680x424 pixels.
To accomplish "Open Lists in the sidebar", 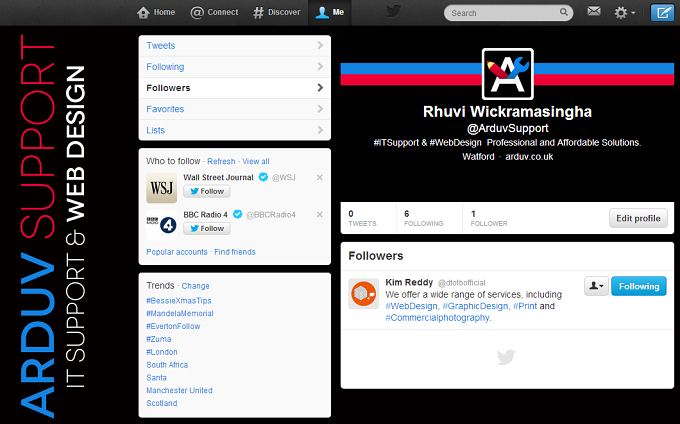I will click(235, 130).
